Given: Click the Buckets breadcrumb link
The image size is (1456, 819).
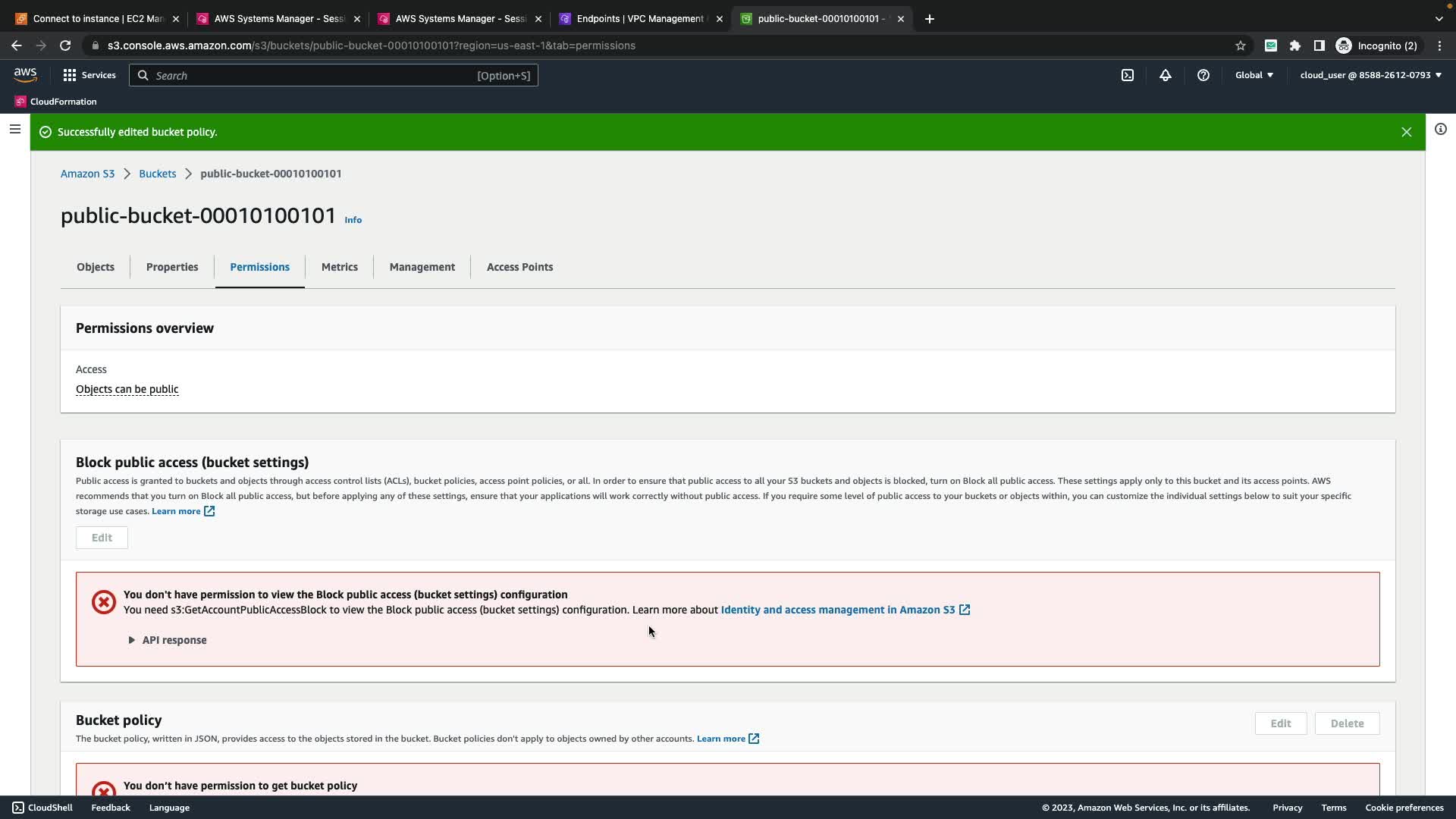Looking at the screenshot, I should point(157,174).
